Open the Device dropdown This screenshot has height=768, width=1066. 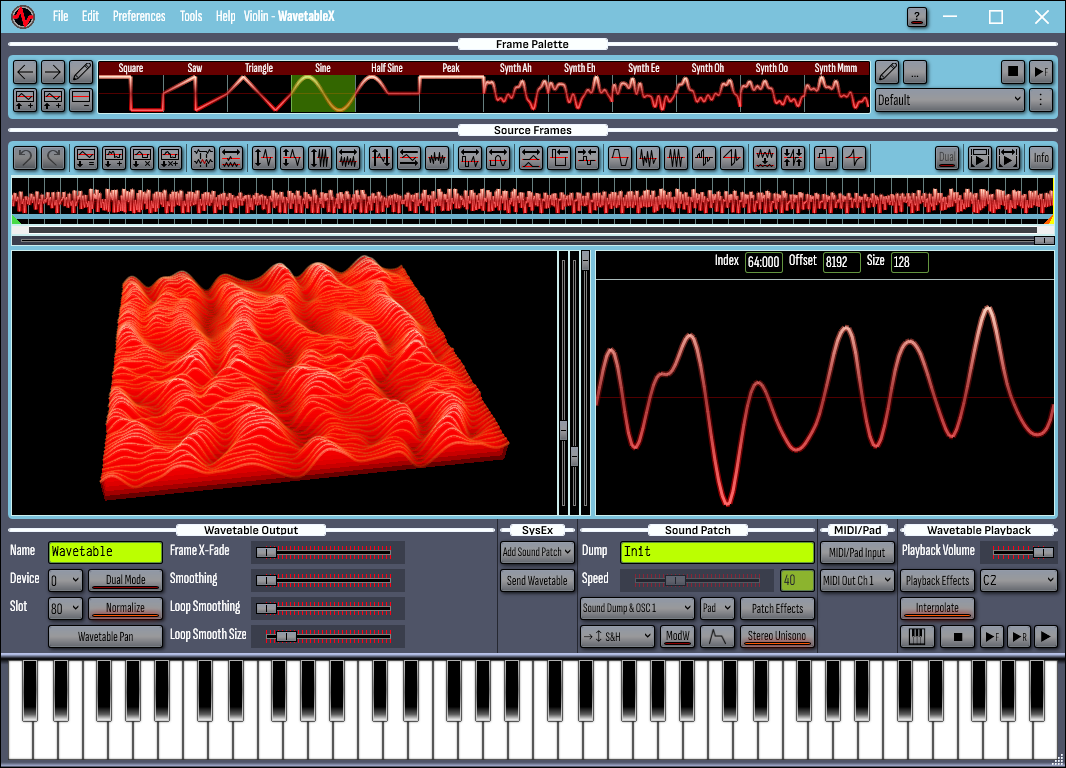(x=65, y=580)
